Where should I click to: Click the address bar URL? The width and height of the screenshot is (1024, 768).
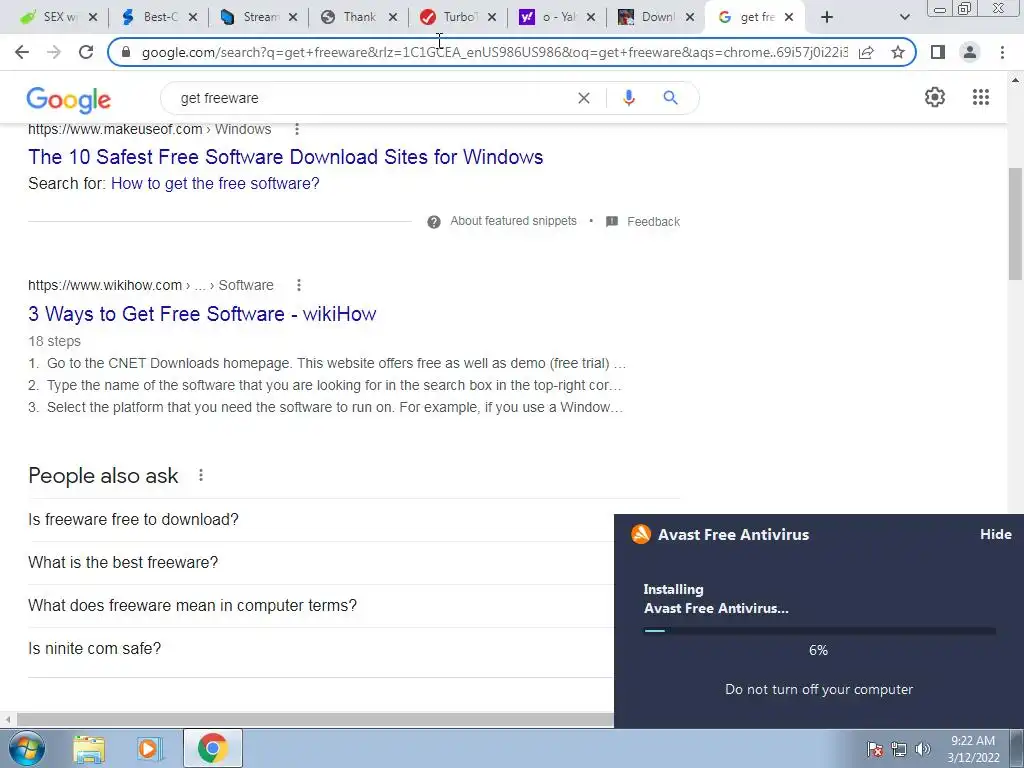494,52
